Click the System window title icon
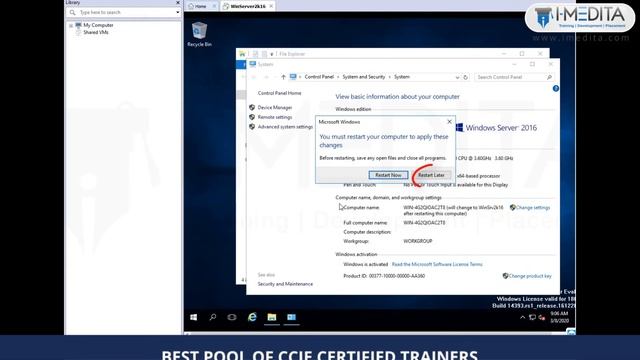 (x=253, y=64)
